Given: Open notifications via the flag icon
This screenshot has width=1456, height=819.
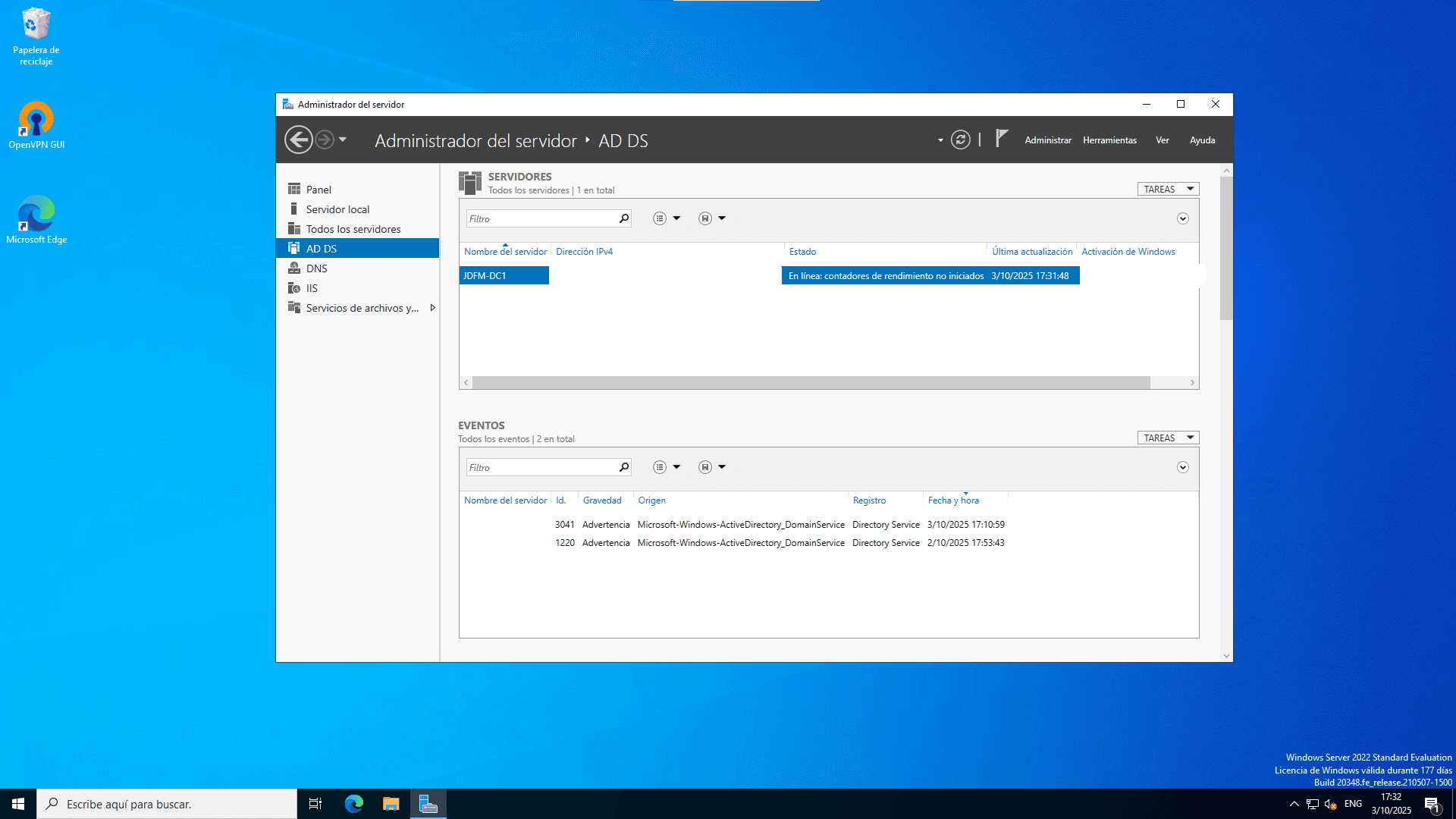Looking at the screenshot, I should 1001,139.
